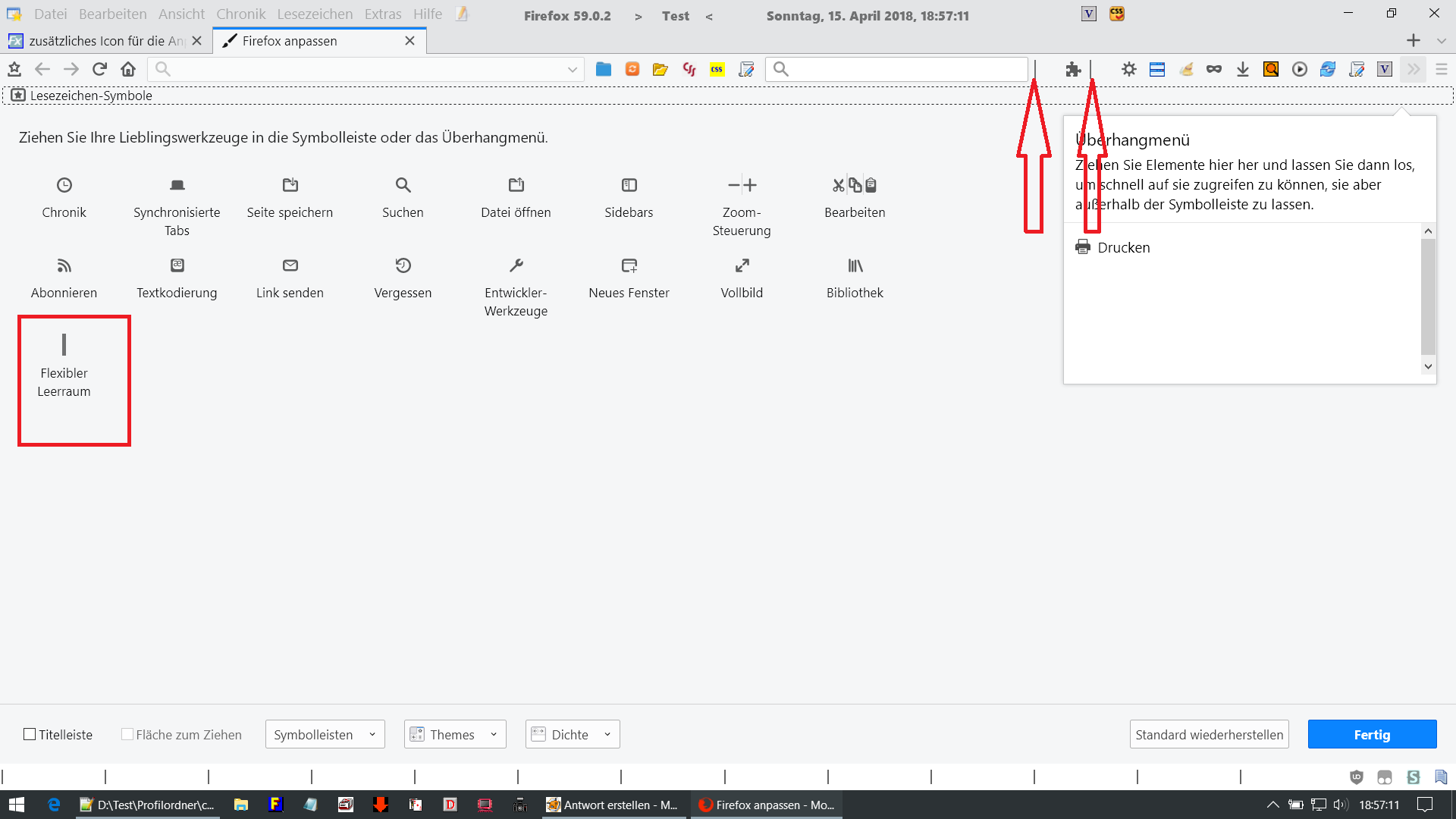
Task: Click the Überhangmenü panel scrollbar
Action: pos(1428,297)
